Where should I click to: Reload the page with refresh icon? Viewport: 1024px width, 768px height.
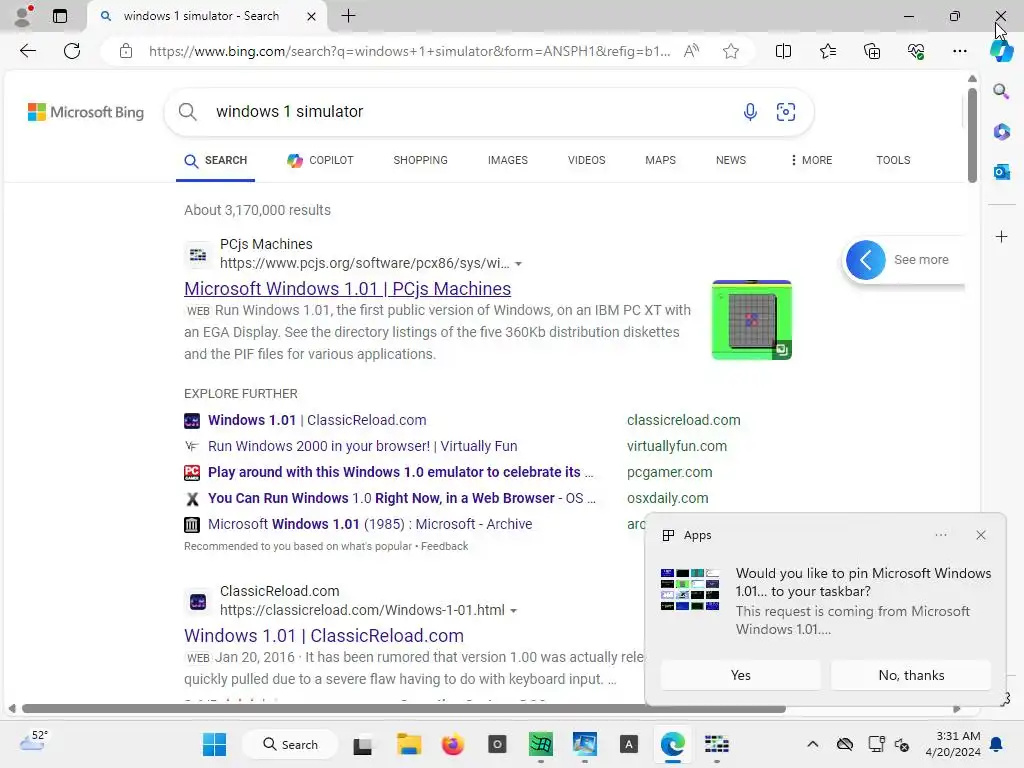click(x=72, y=51)
